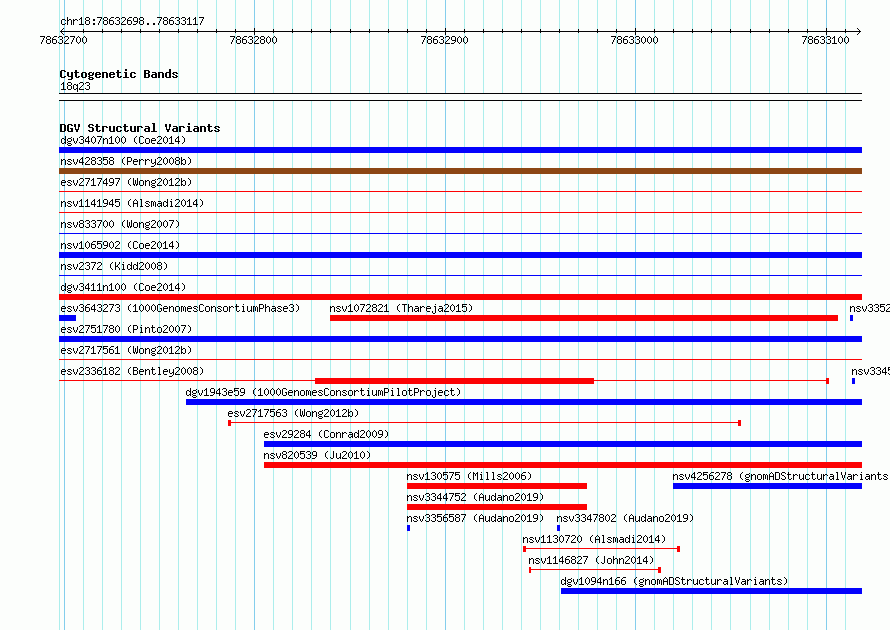890x630 pixels.
Task: Select the nsv2372 (Kidd2008) variant
Action: tap(114, 266)
